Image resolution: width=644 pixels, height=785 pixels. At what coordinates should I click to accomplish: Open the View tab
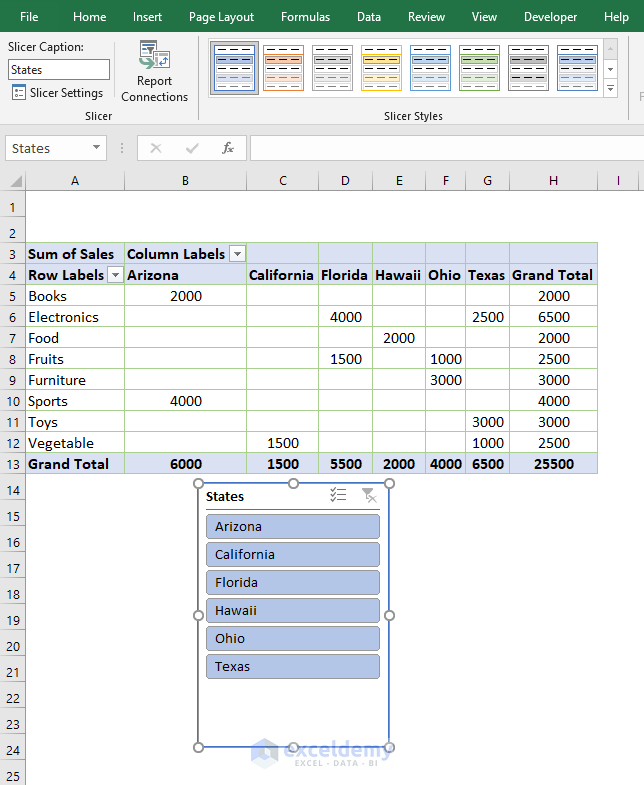coord(484,17)
